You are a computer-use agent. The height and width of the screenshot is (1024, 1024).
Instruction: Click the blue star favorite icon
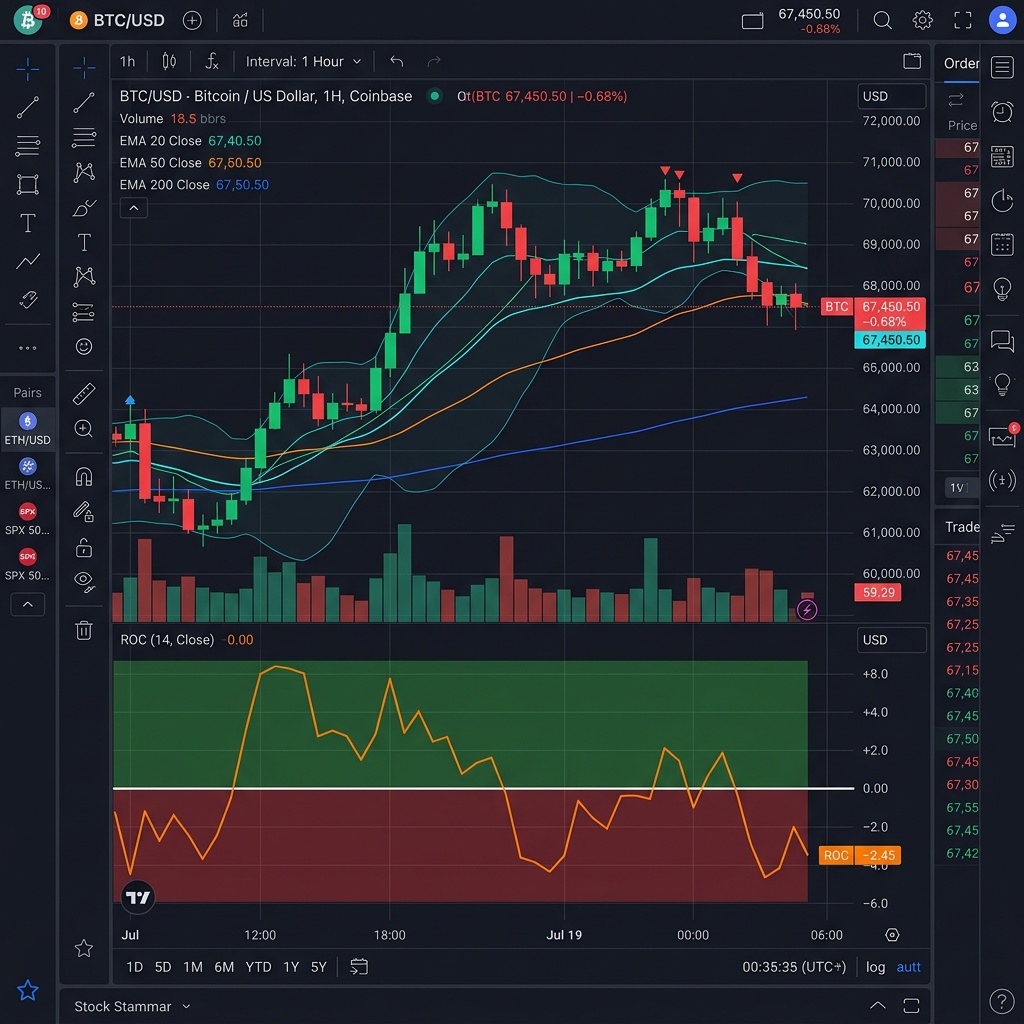tap(27, 990)
